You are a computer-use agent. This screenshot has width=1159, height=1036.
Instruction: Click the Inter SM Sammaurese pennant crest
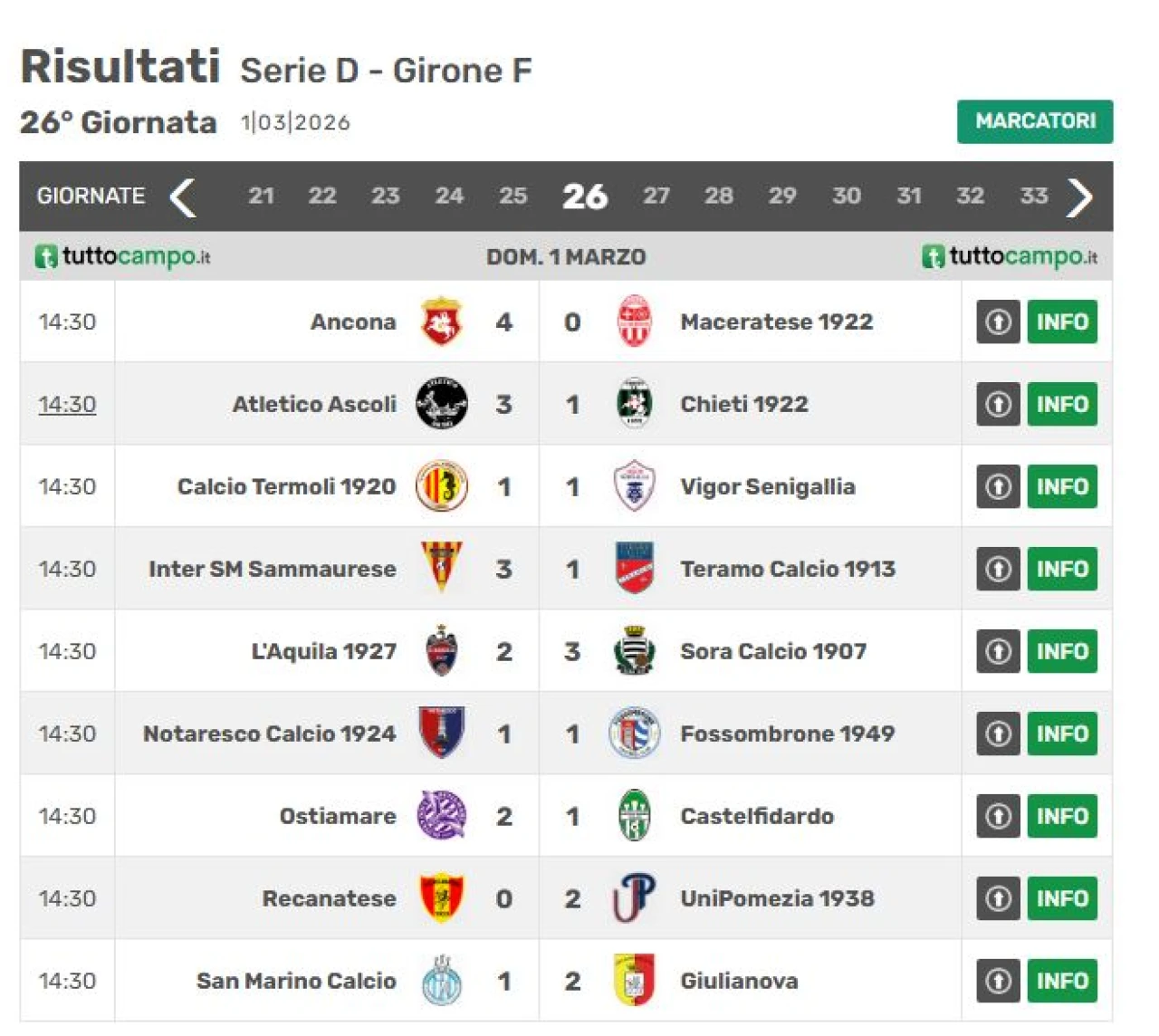click(442, 568)
